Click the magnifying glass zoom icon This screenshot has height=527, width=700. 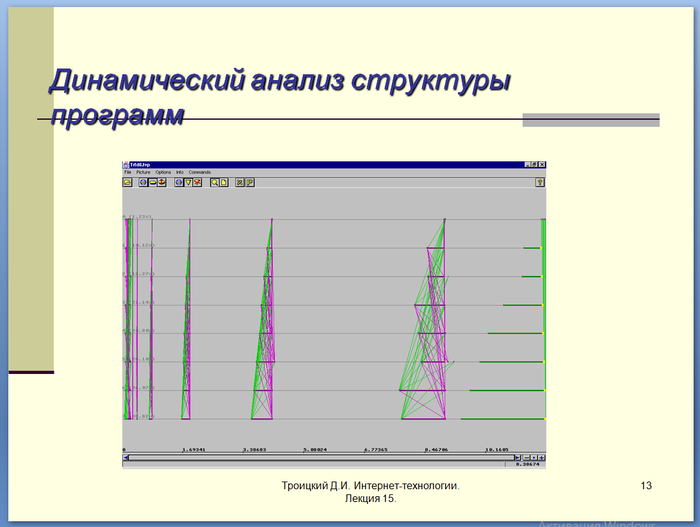215,182
